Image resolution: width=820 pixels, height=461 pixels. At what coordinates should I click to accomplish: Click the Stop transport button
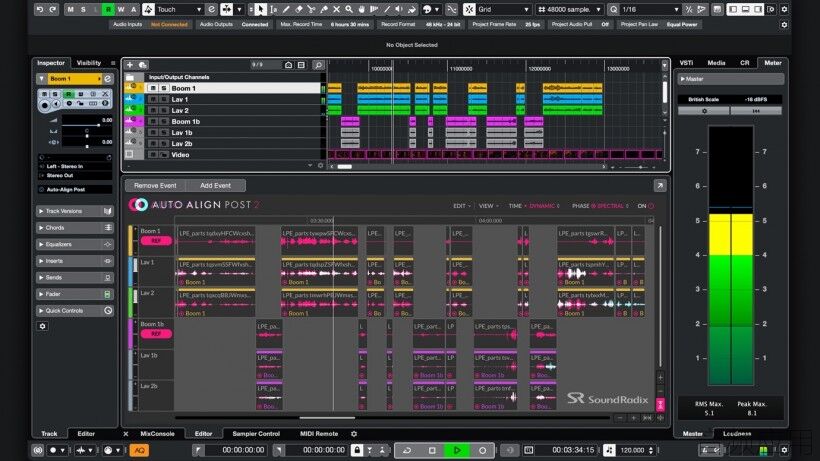tap(432, 450)
